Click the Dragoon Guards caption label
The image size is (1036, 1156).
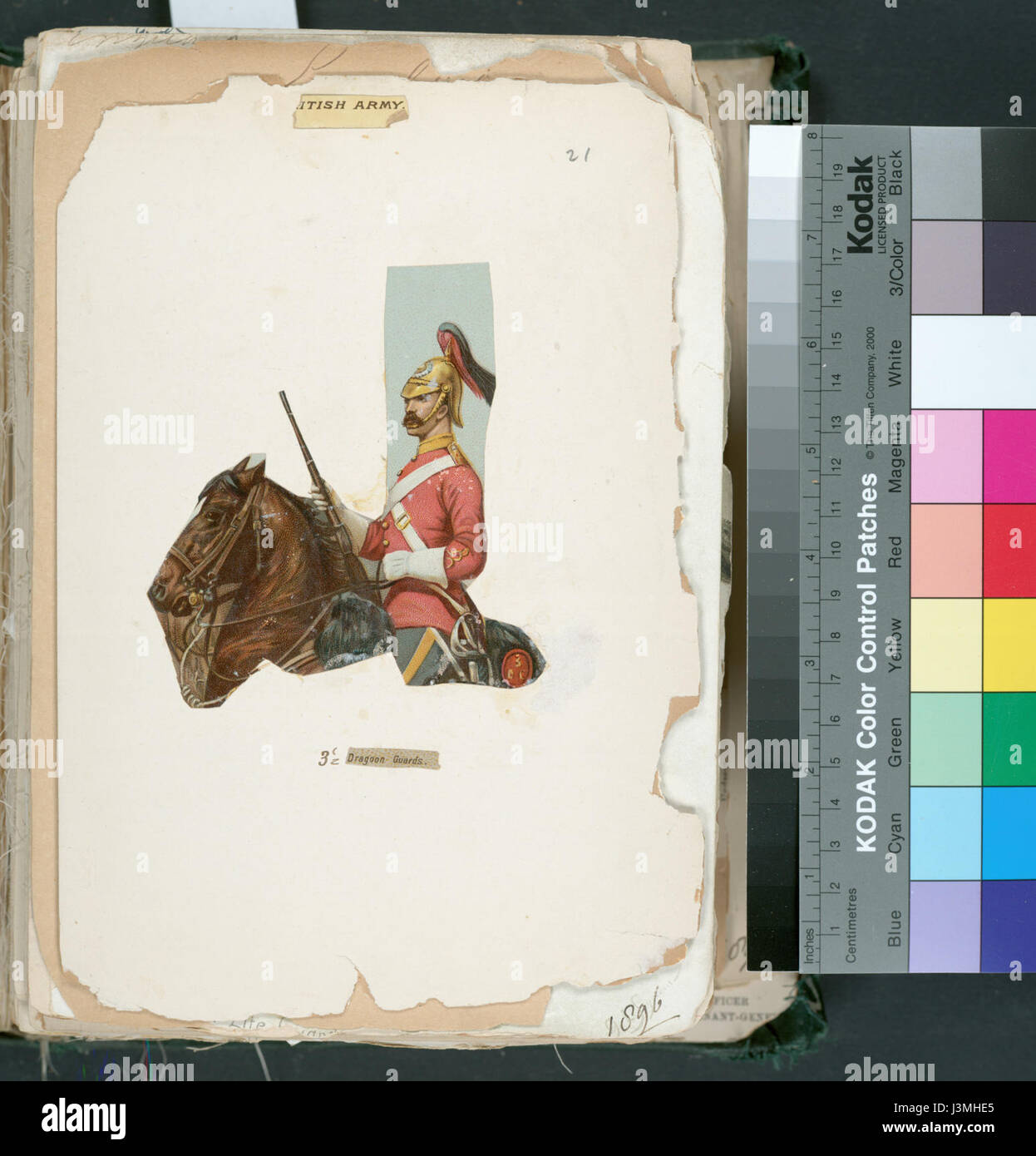click(391, 758)
